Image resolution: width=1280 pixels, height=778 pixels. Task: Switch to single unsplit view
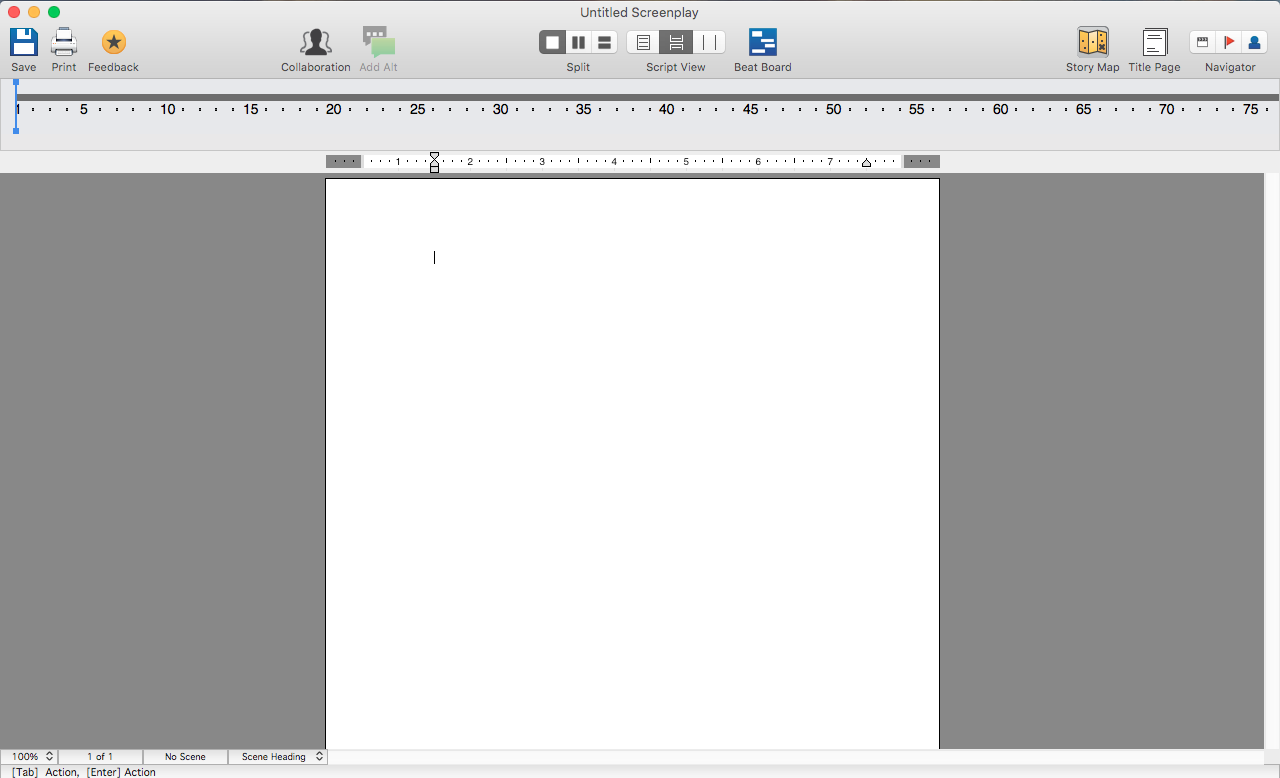point(552,42)
